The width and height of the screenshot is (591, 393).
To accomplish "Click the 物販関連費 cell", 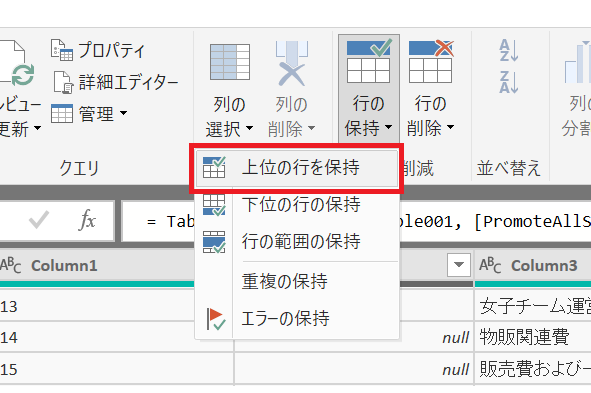I will pos(533,337).
